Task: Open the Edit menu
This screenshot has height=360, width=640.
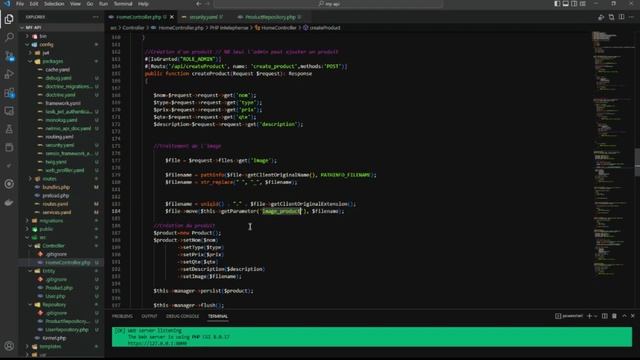Action: point(34,4)
